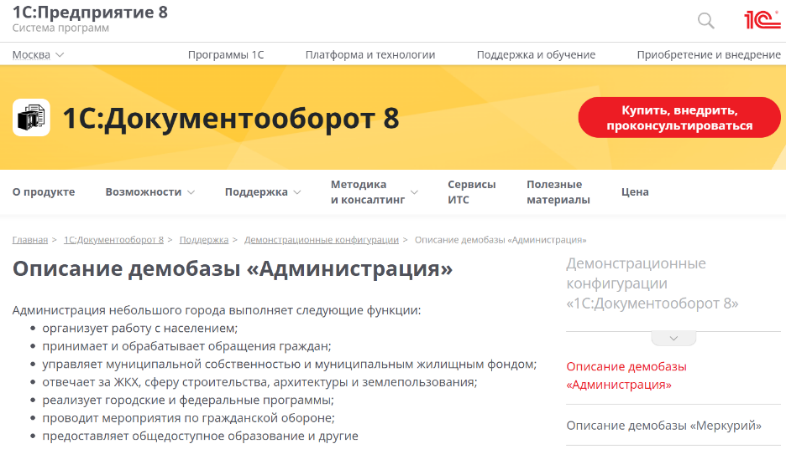Click the red 1C logo icon
Viewport: 786px width, 449px height.
[x=760, y=20]
